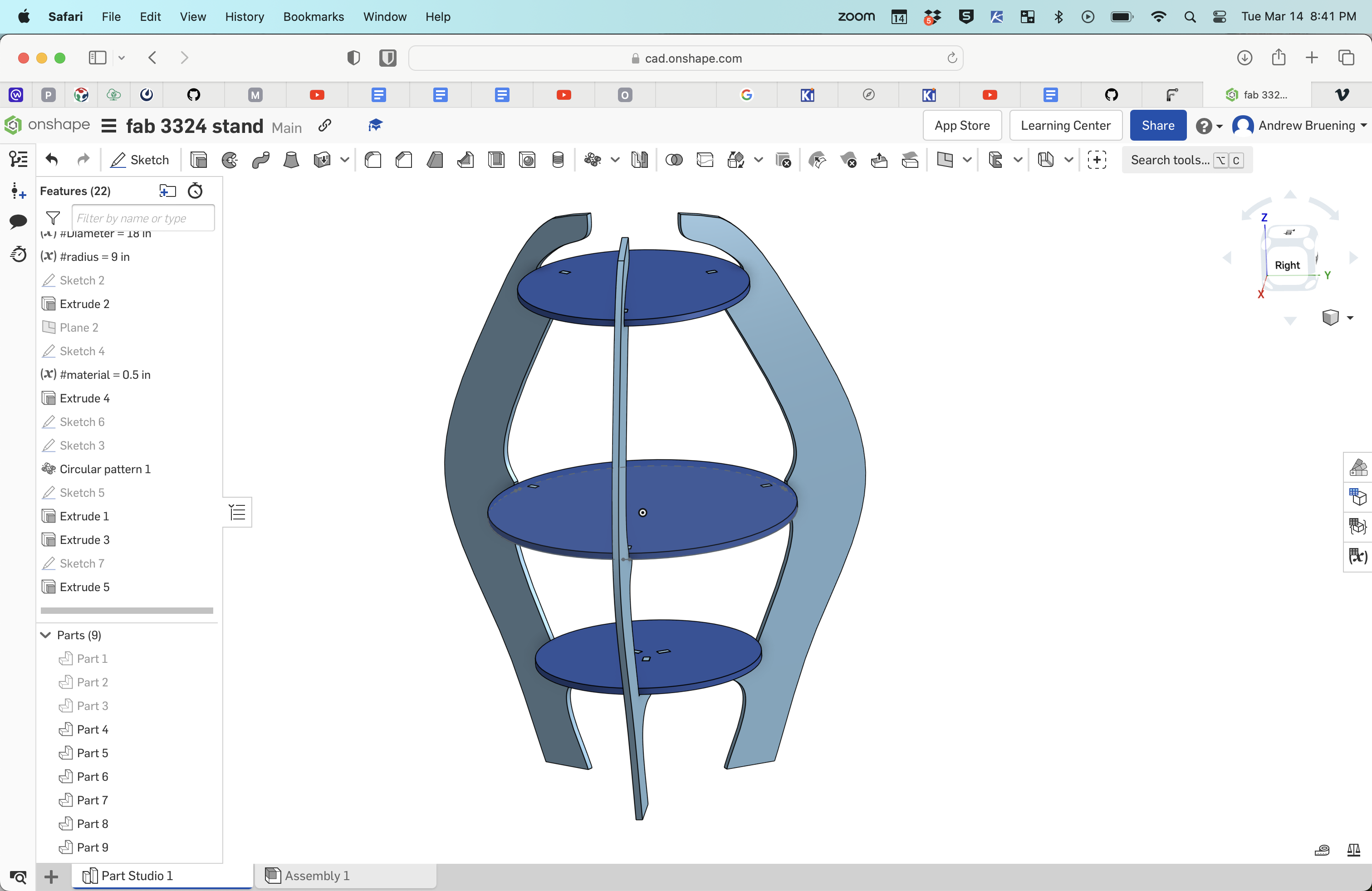
Task: Open the Plane tool
Action: pyautogui.click(x=944, y=160)
